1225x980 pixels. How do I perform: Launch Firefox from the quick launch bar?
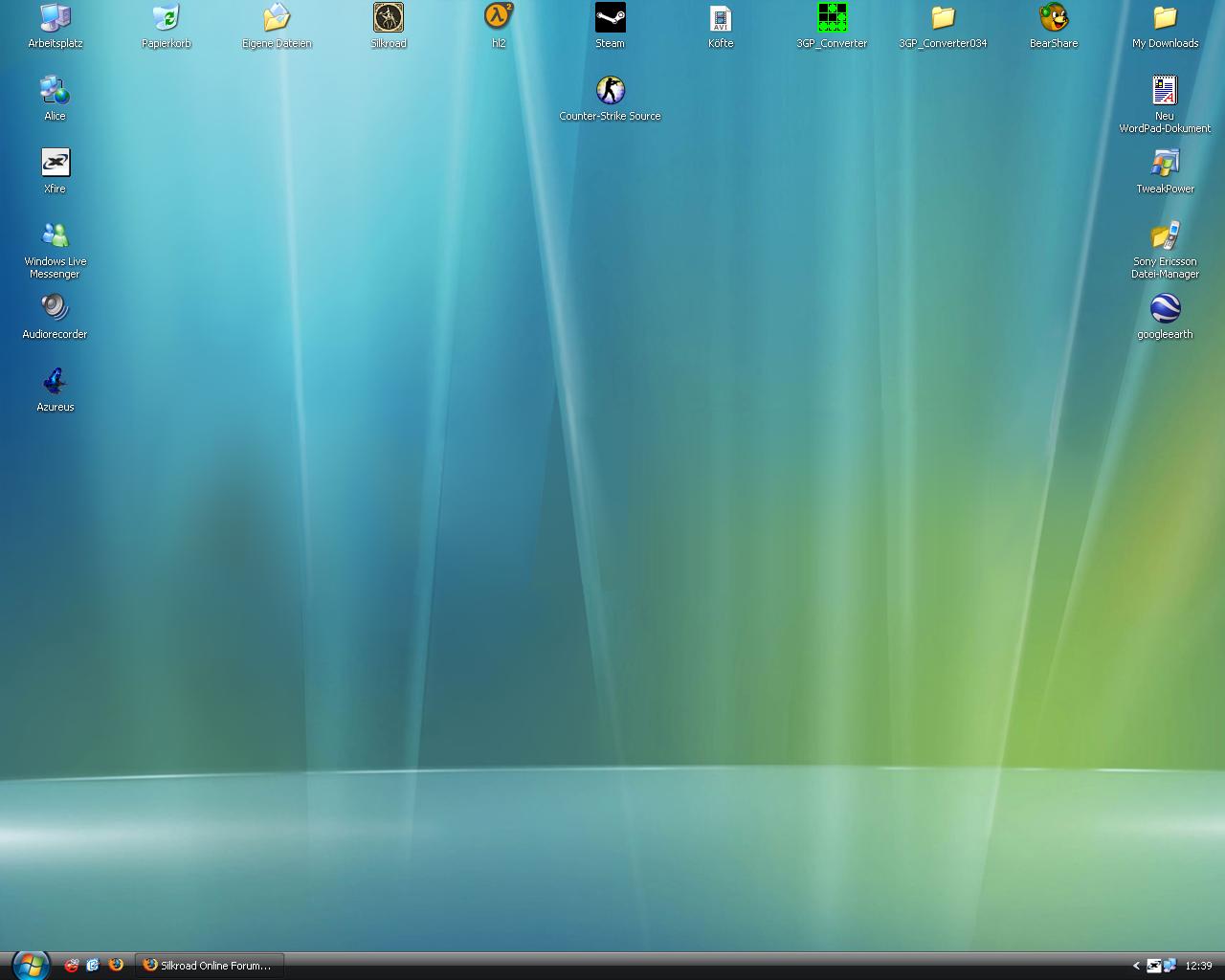coord(116,965)
